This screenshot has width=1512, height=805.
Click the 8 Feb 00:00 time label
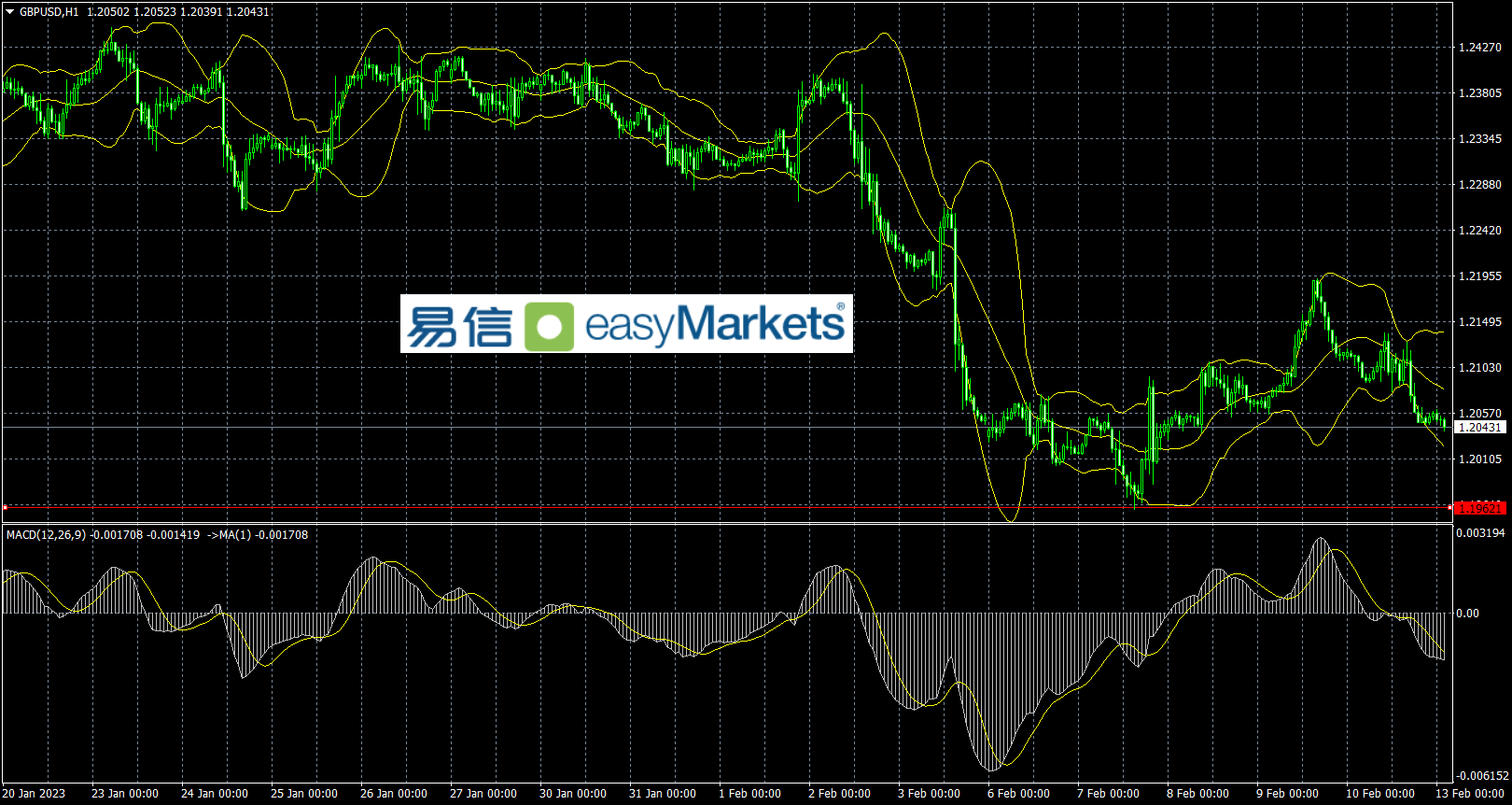click(1198, 794)
